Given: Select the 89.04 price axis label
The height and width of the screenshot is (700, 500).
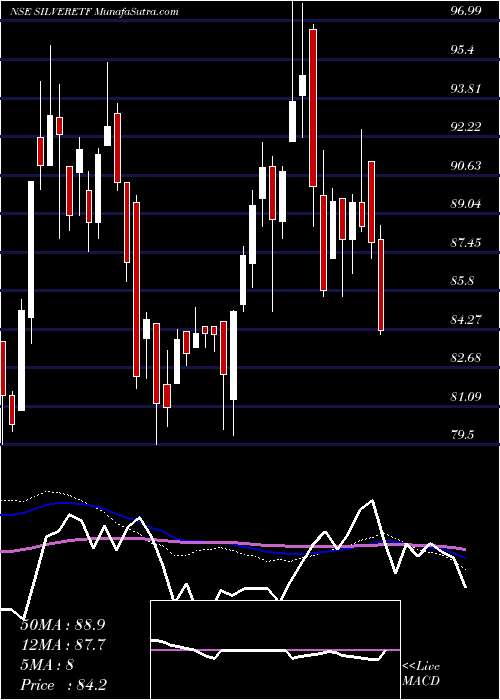Looking at the screenshot, I should (x=466, y=204).
